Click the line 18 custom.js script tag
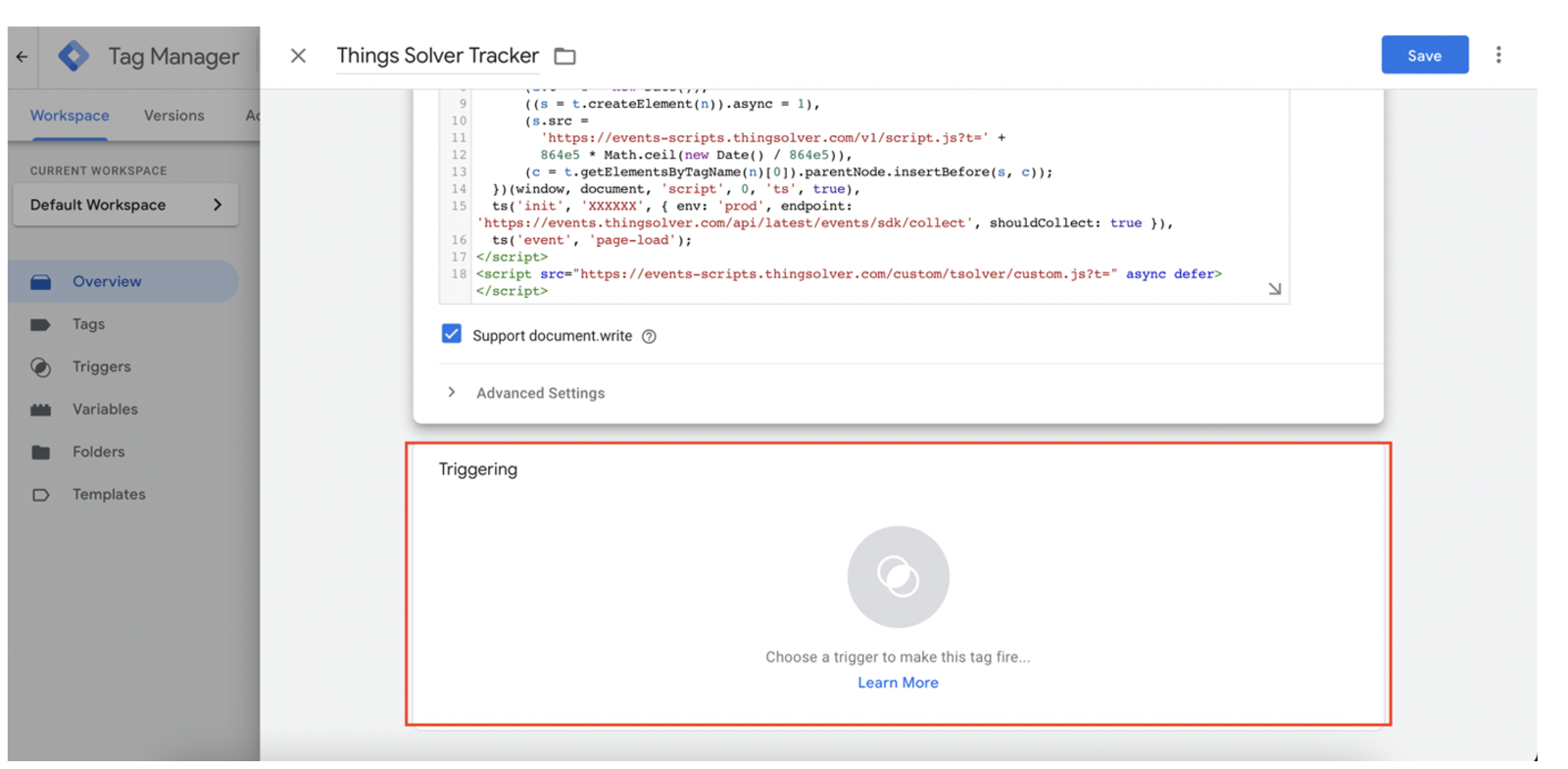 pyautogui.click(x=849, y=282)
